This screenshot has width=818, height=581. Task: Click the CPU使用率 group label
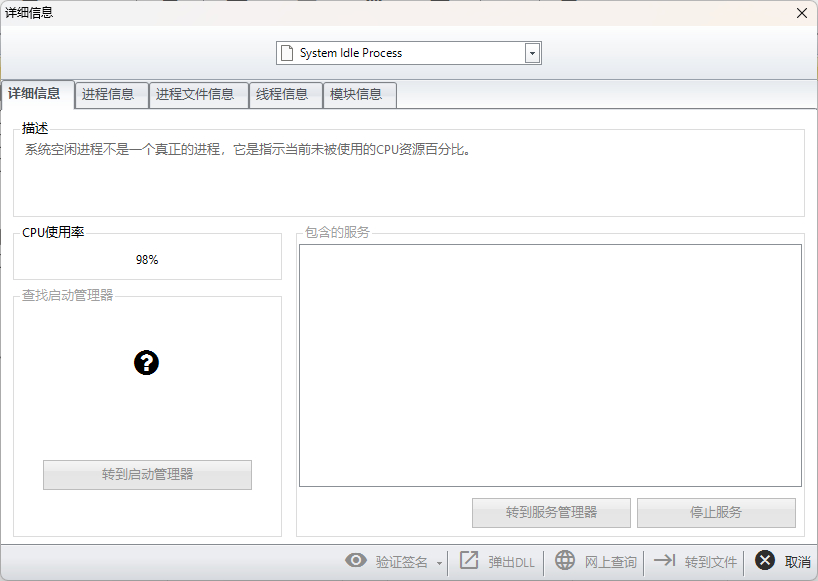pos(53,233)
